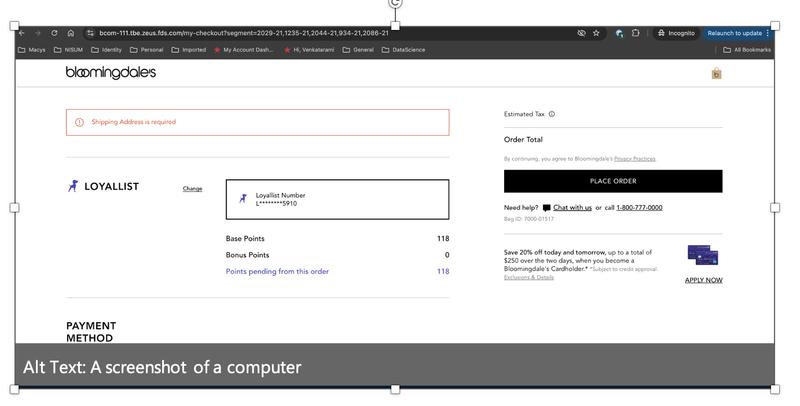Select the Loyallist Number card

(x=337, y=199)
